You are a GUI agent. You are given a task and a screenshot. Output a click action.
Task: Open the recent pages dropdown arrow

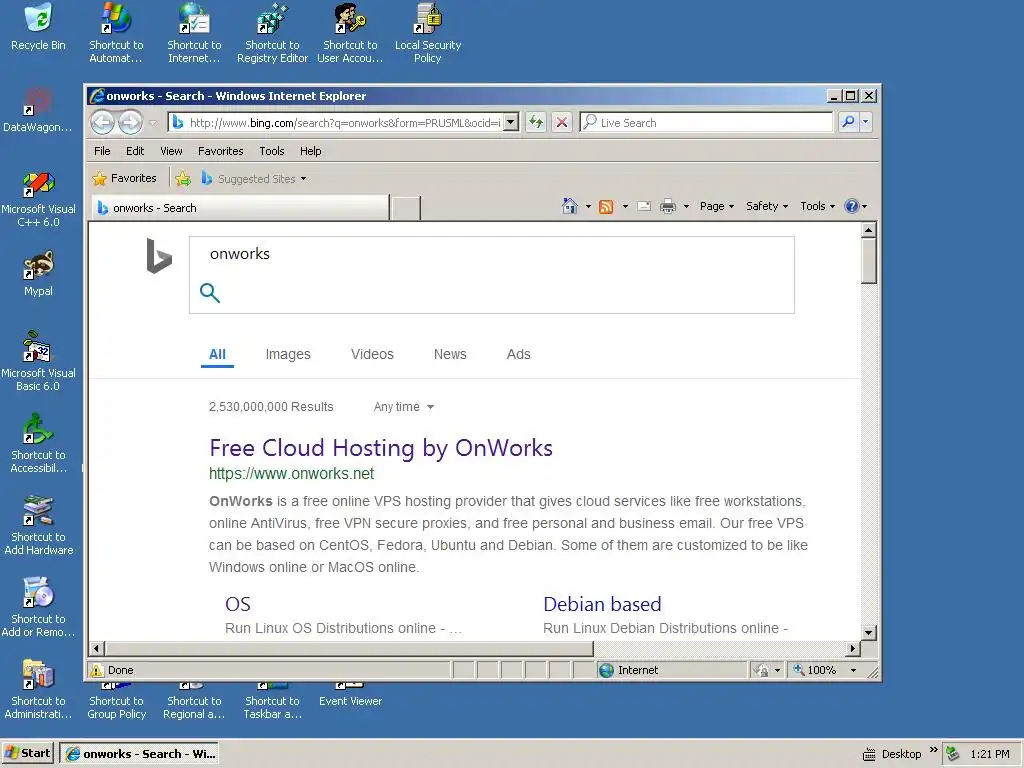point(153,123)
